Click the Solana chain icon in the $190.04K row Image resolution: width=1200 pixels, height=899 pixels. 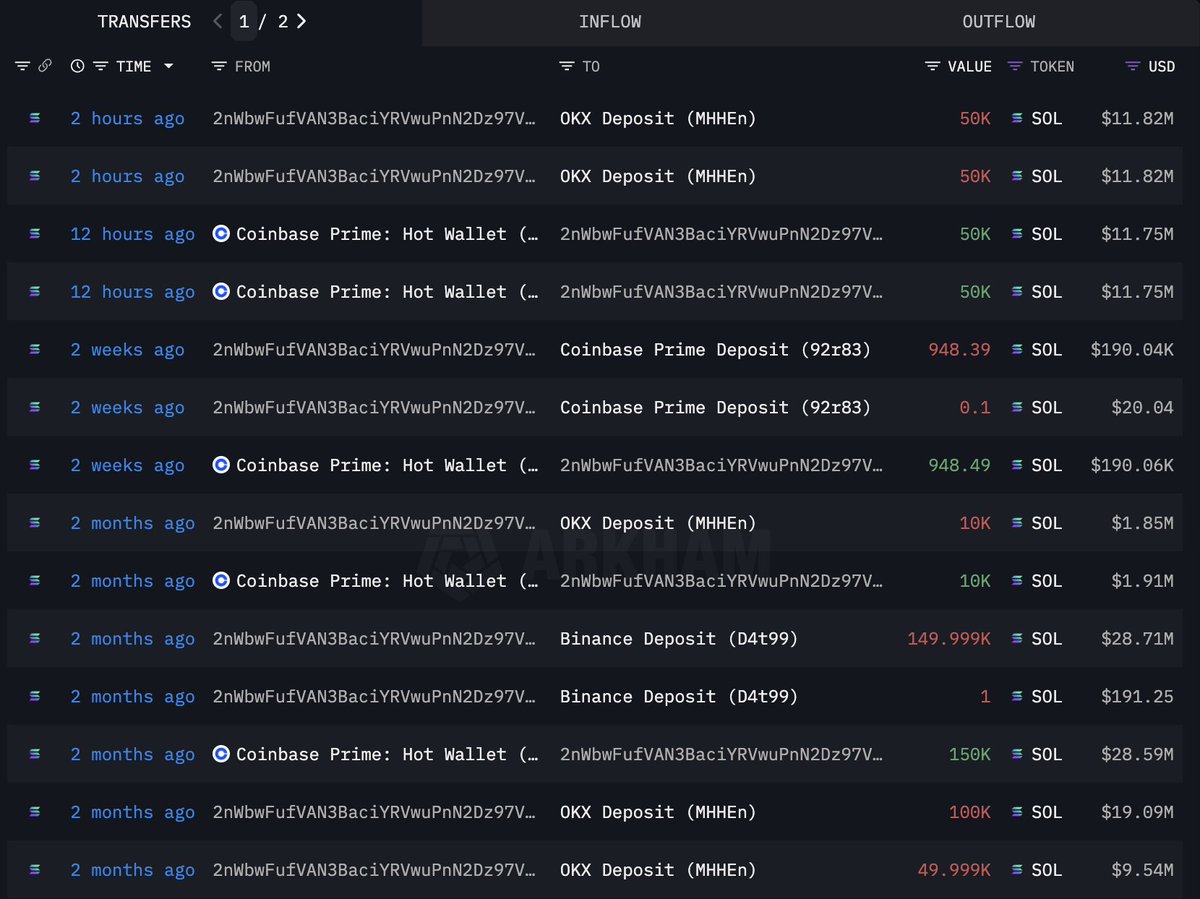tap(36, 350)
